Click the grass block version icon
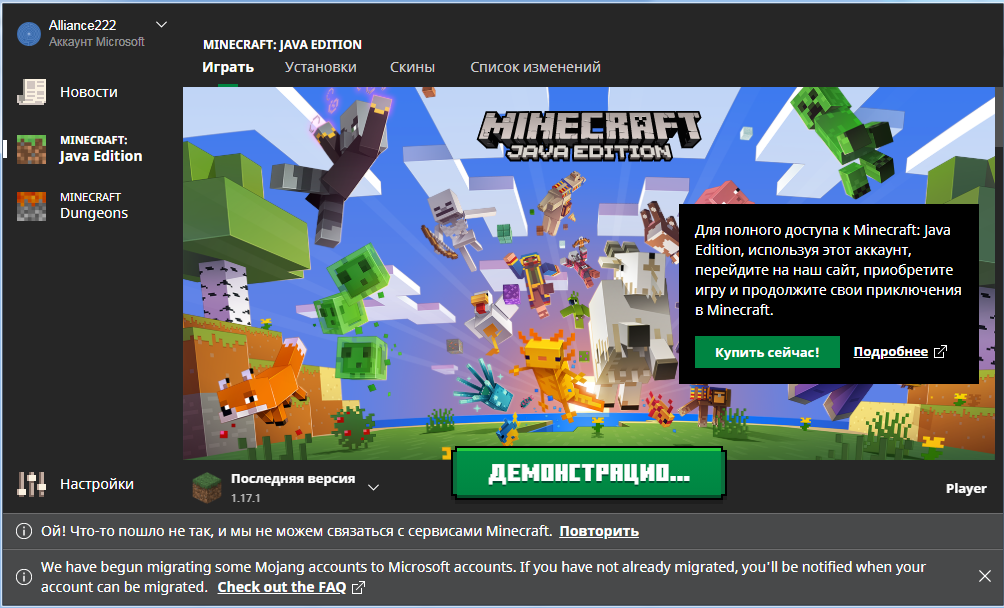Image resolution: width=1004 pixels, height=608 pixels. (207, 488)
